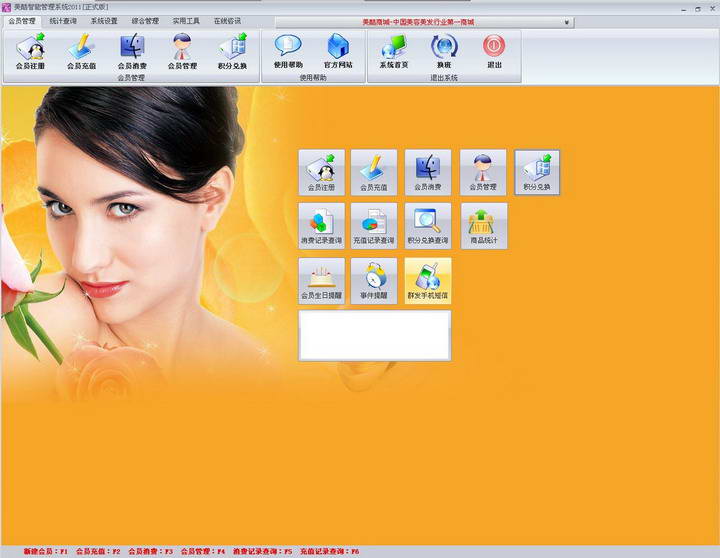The image size is (720, 558).
Task: Click 会员消费:F3 in the status bar
Action: pos(150,551)
